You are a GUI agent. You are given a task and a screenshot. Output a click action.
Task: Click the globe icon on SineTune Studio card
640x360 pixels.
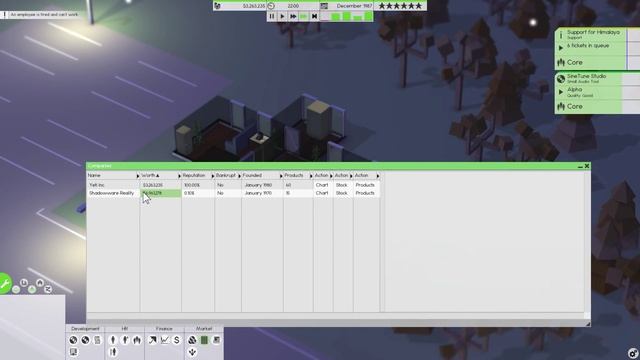(x=561, y=78)
